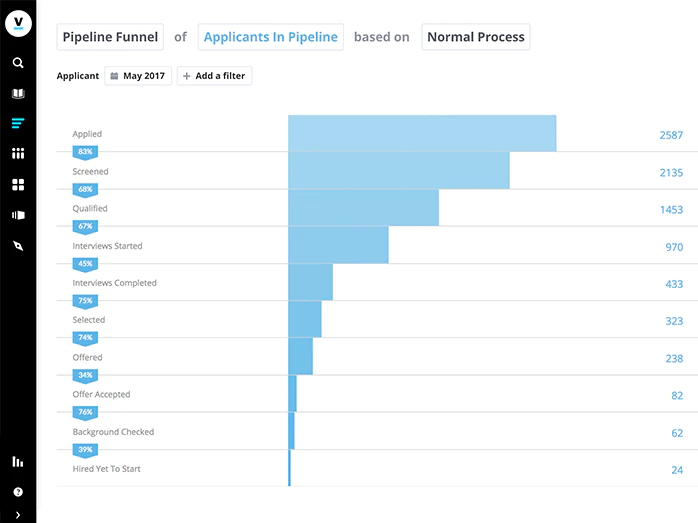Expand the sidebar with the chevron arrow
Viewport: 698px width, 523px height.
point(18,515)
